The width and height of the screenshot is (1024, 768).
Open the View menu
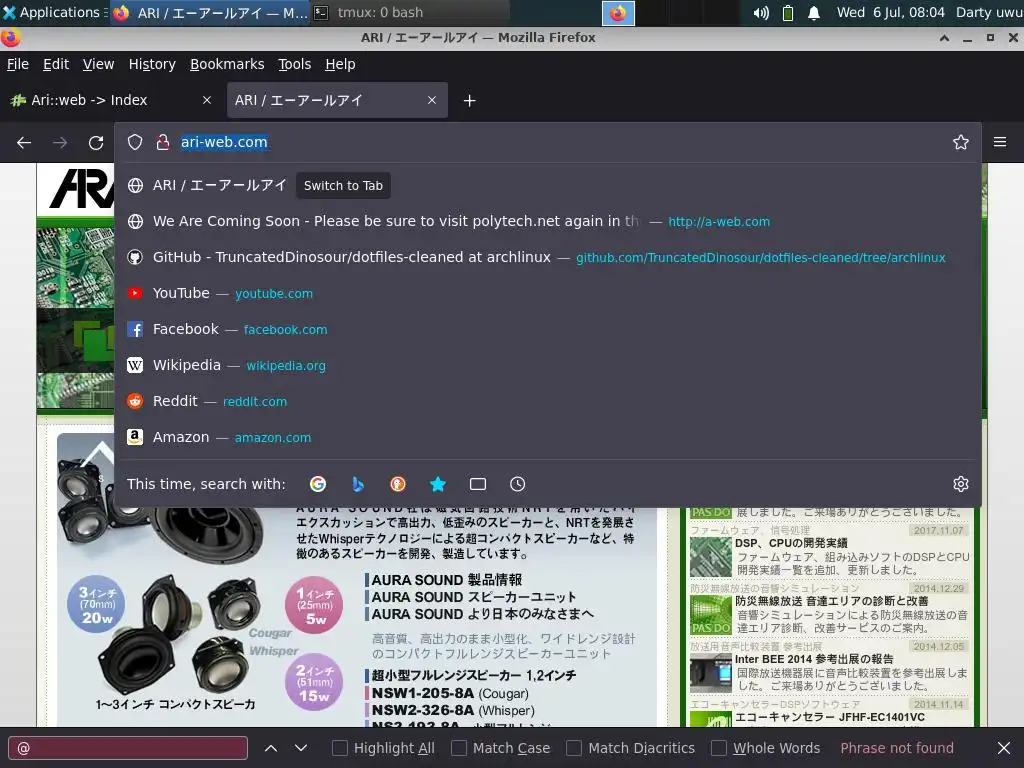[98, 64]
